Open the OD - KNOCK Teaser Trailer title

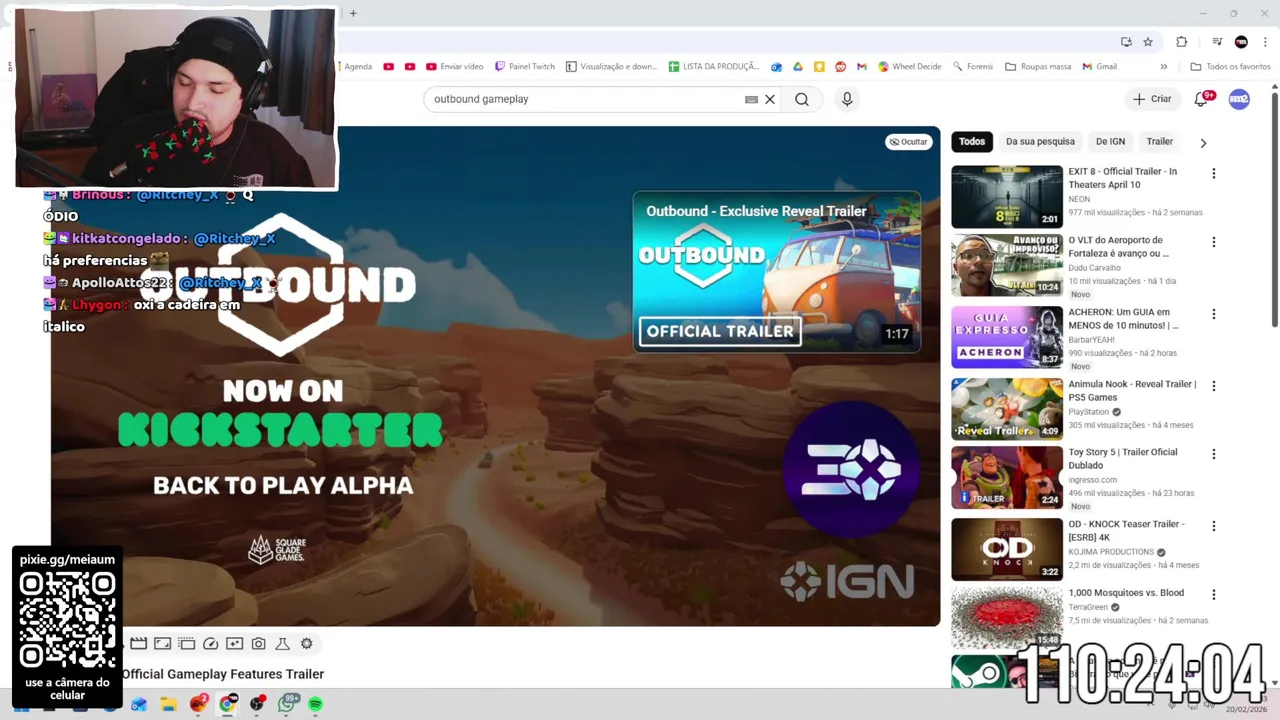point(1126,531)
